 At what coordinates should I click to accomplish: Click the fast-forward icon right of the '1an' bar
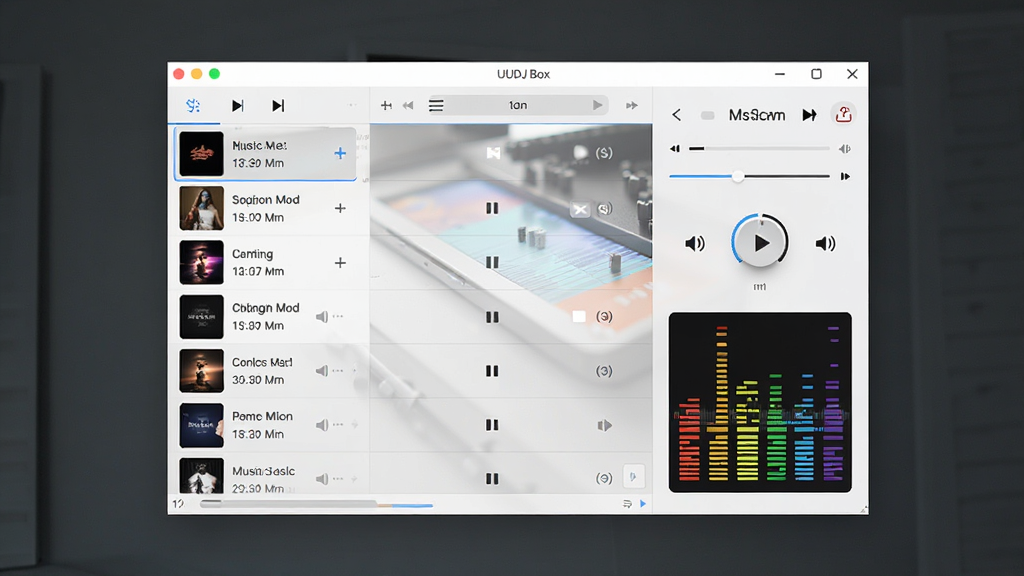coord(632,105)
